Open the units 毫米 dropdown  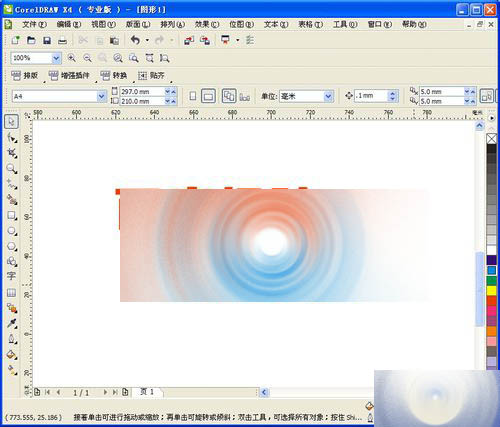(328, 96)
